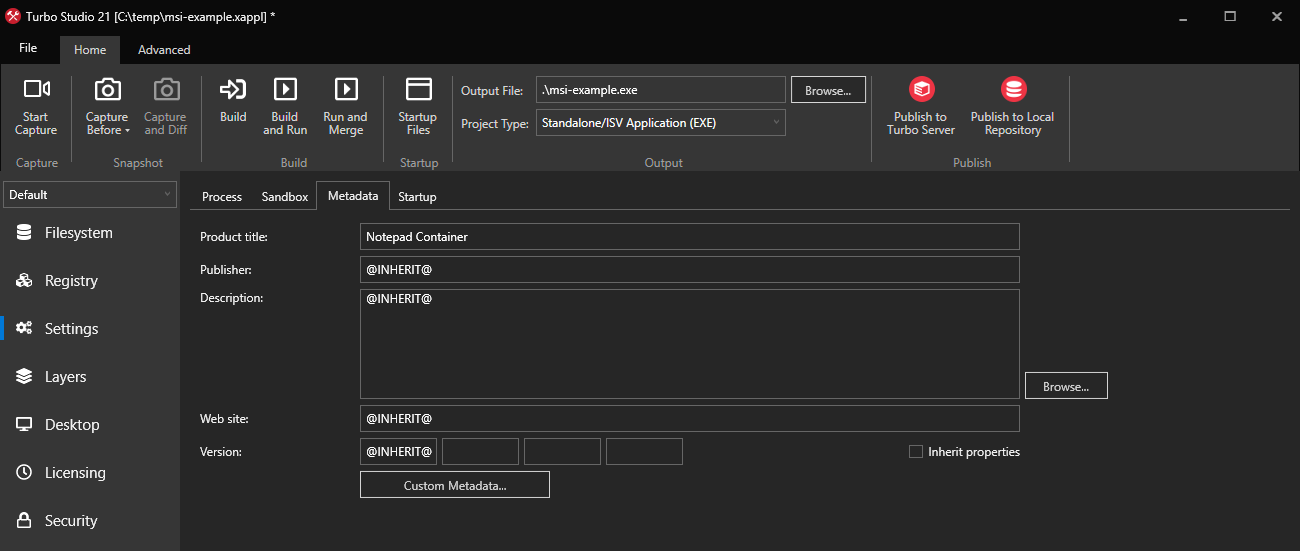Click into the Product title field
1300x551 pixels.
[689, 237]
